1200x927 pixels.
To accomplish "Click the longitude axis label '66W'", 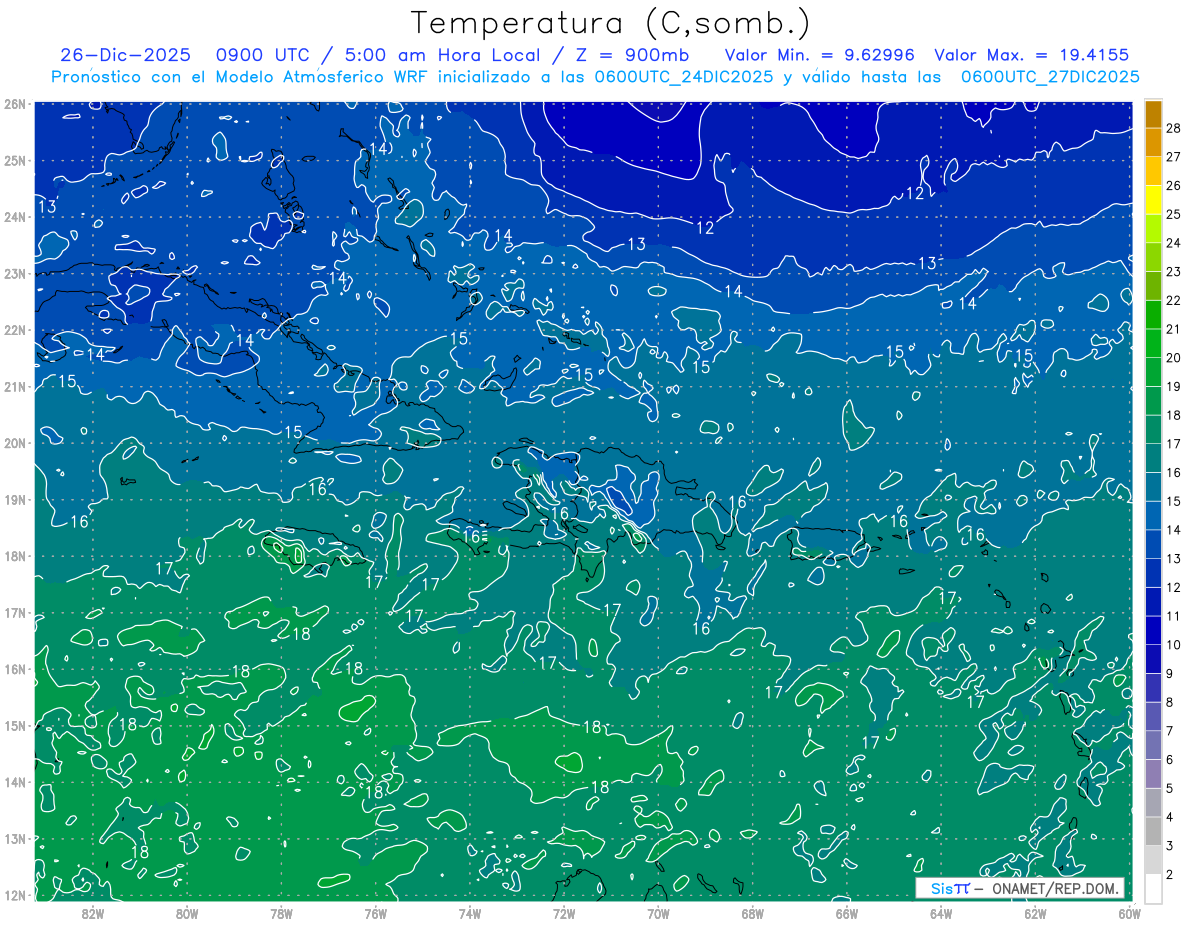I will tap(847, 913).
